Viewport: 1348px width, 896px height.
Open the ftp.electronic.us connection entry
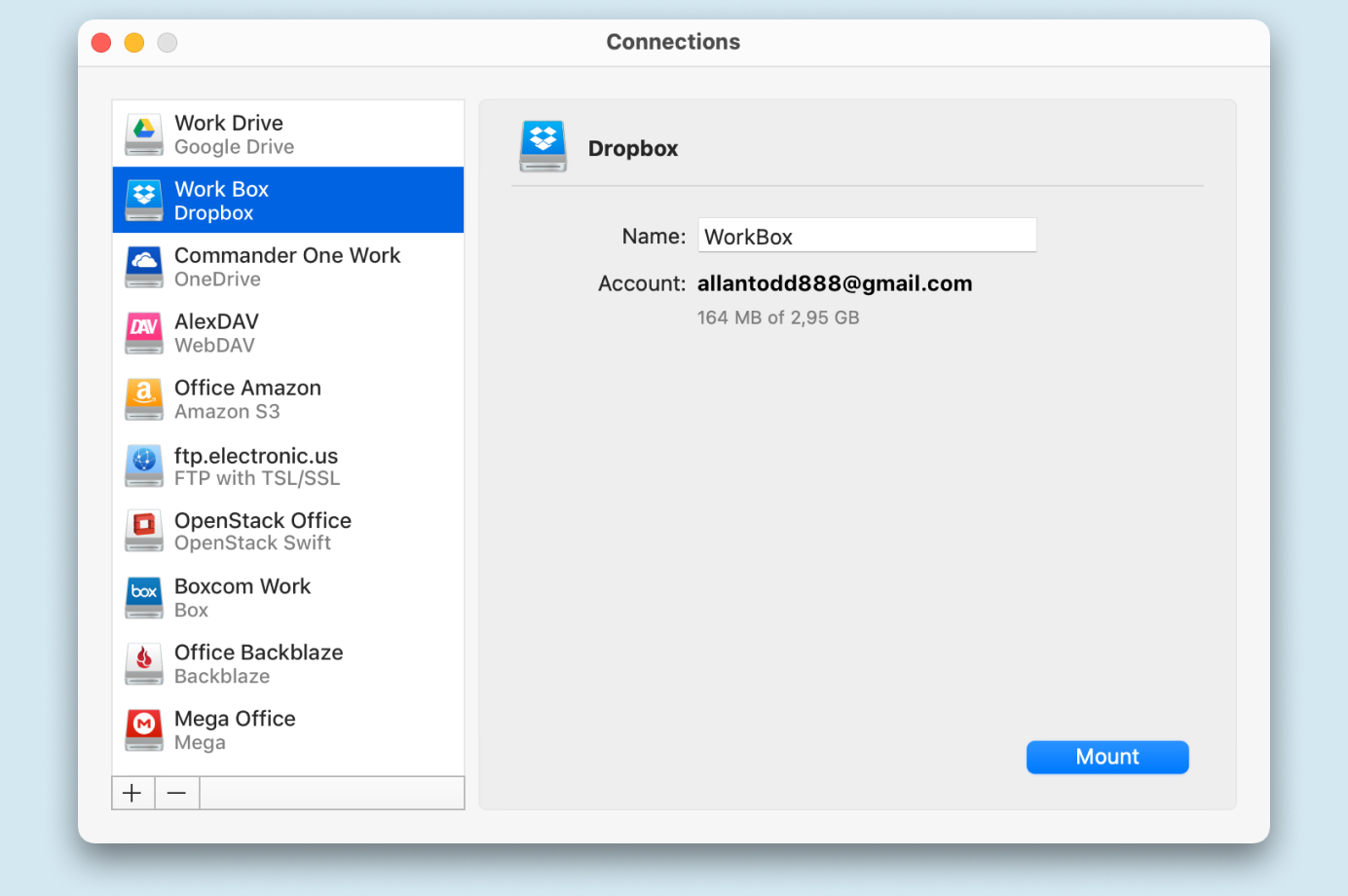287,466
